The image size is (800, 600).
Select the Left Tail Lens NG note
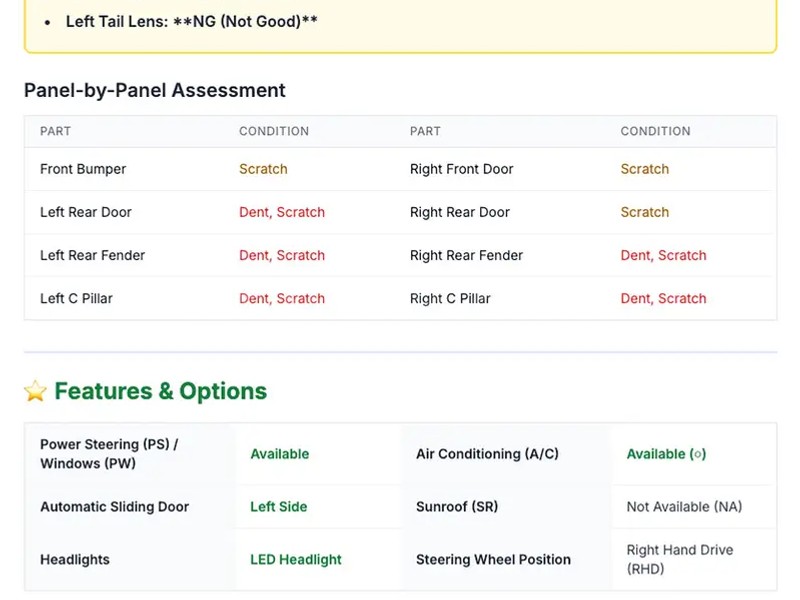pyautogui.click(x=191, y=21)
